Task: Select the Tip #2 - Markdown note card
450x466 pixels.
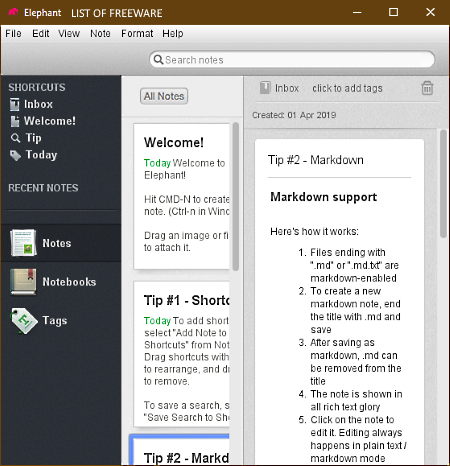Action: tap(180, 450)
